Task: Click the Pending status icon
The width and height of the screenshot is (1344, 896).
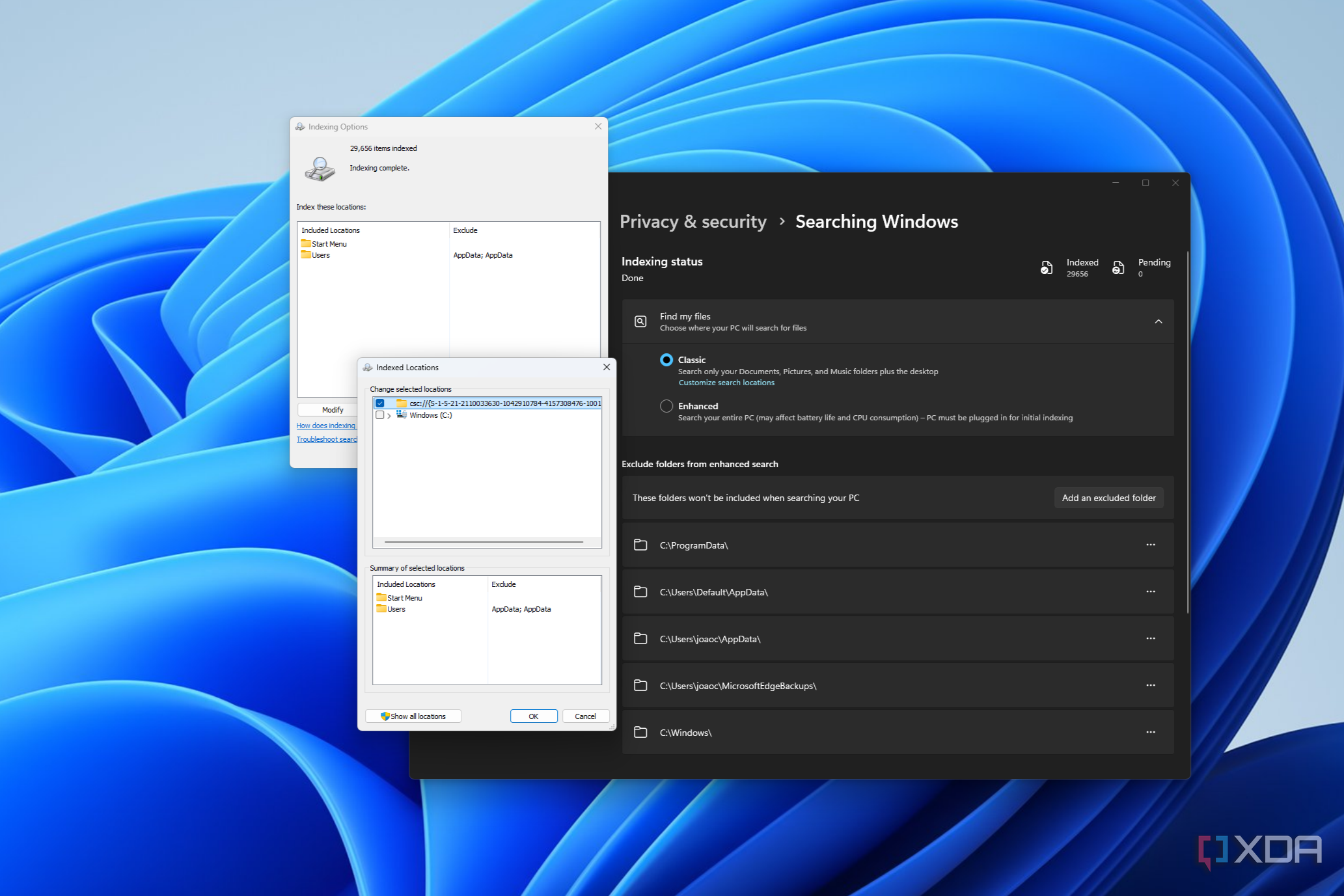Action: click(x=1118, y=267)
